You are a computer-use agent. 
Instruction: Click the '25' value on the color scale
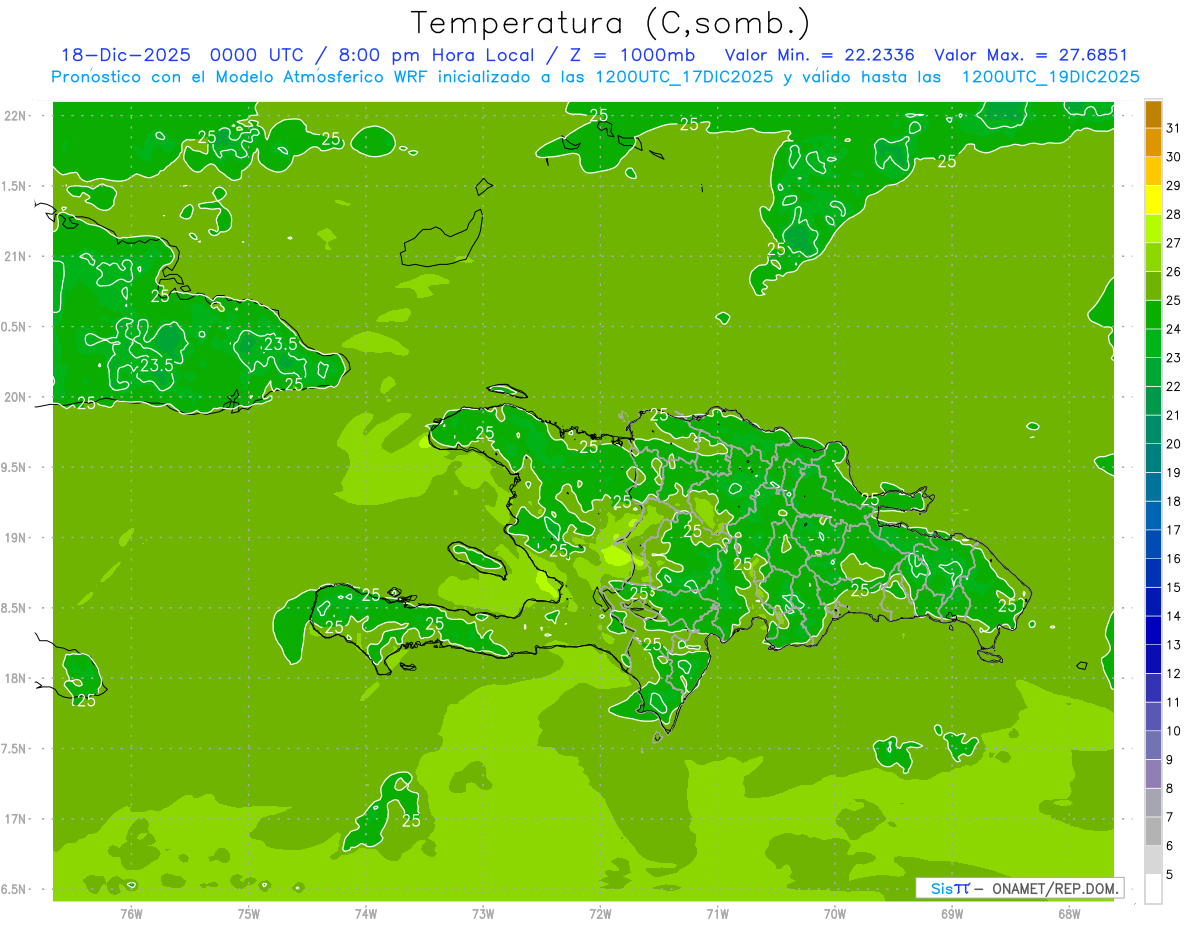[1174, 300]
